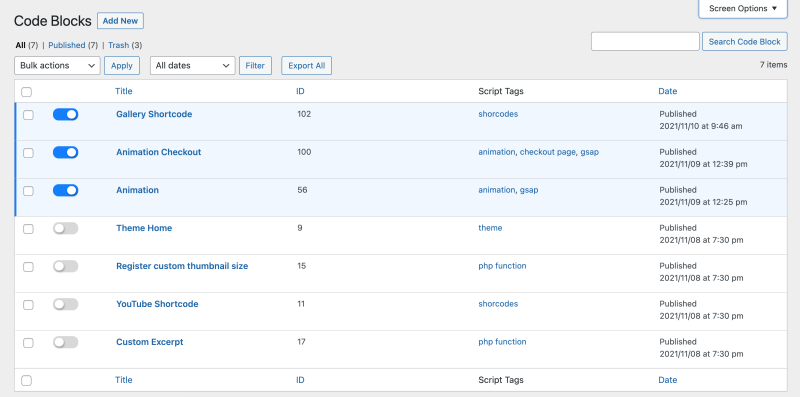Click the date 2021/11/09 at 12:25 pm
The width and height of the screenshot is (800, 397).
click(703, 202)
